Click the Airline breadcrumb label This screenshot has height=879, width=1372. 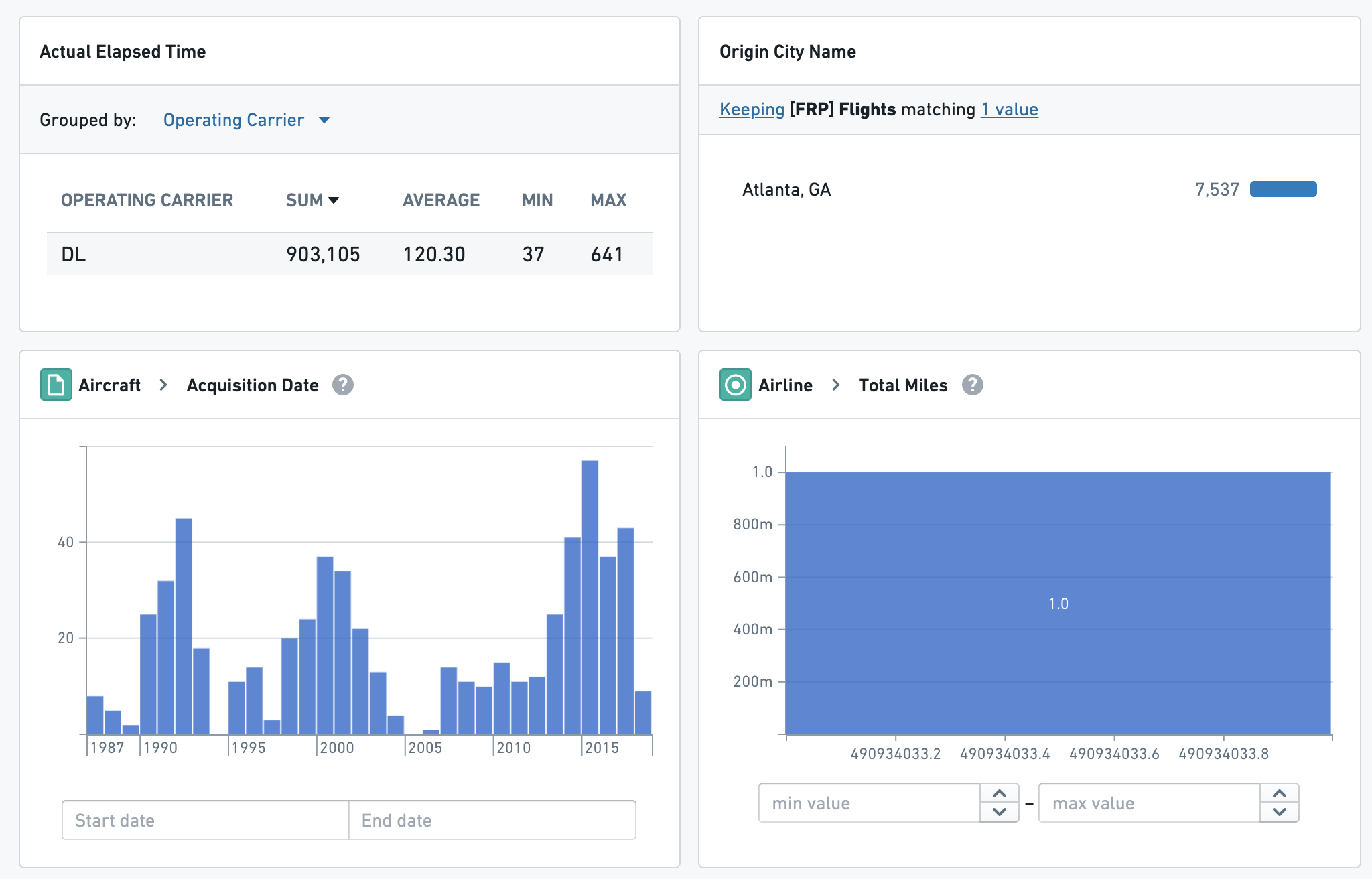pyautogui.click(x=785, y=385)
